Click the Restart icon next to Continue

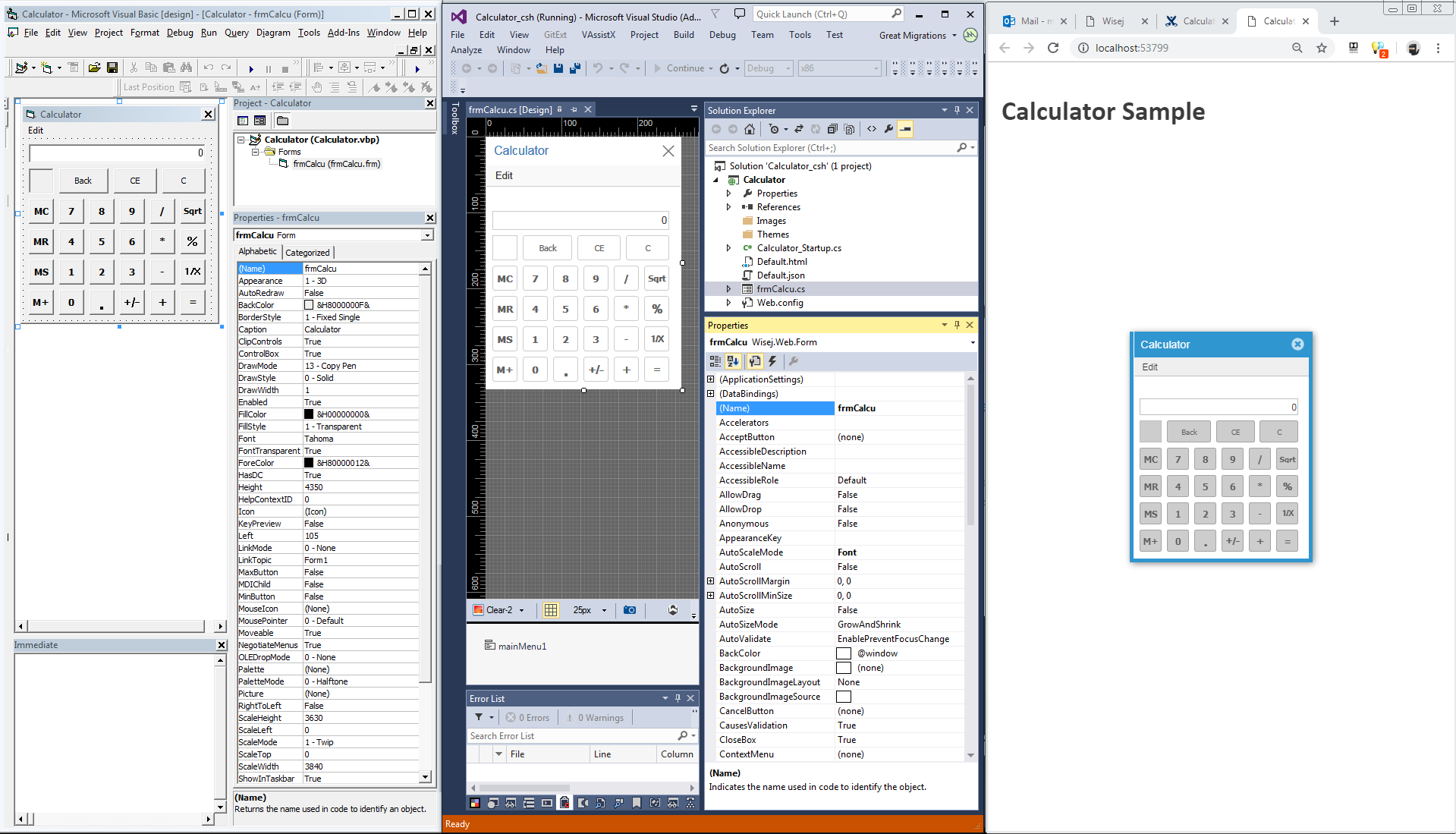(x=725, y=68)
